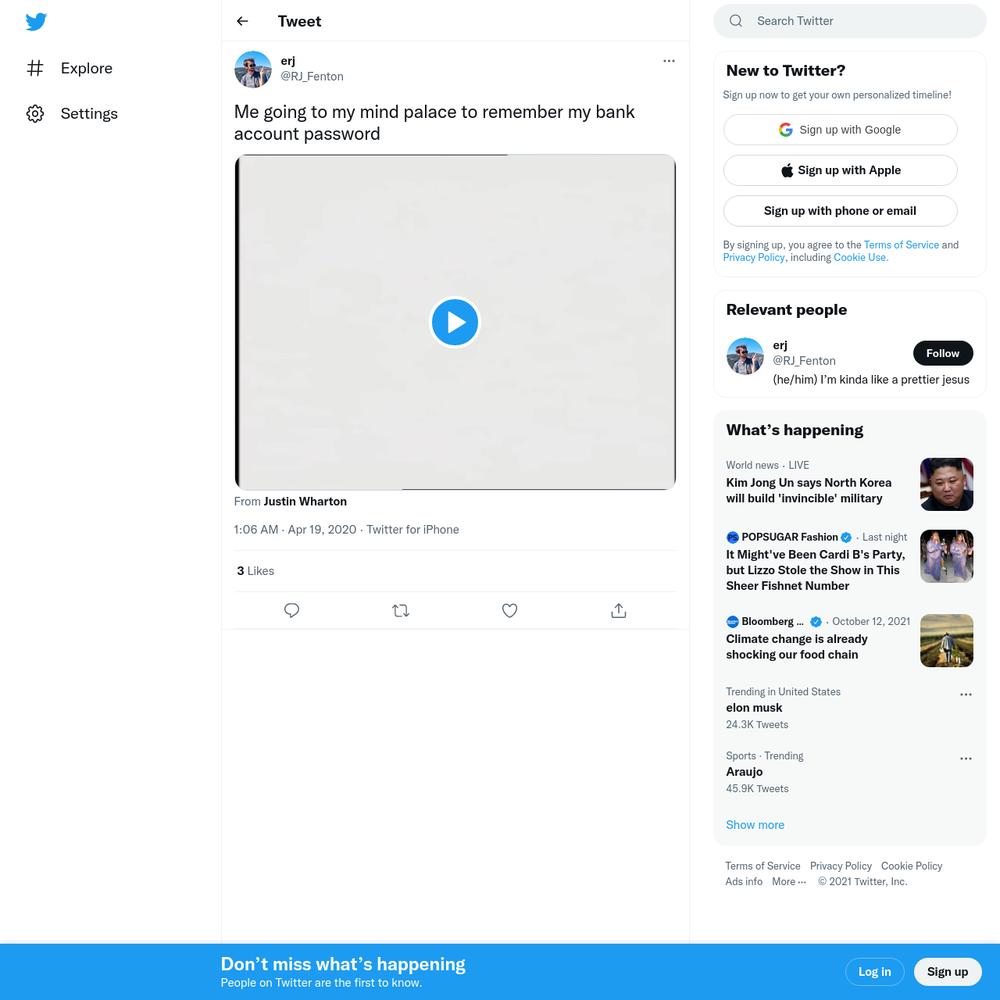Image resolution: width=1000 pixels, height=1000 pixels.
Task: Open the Kim Jong Un story thumbnail
Action: [946, 484]
